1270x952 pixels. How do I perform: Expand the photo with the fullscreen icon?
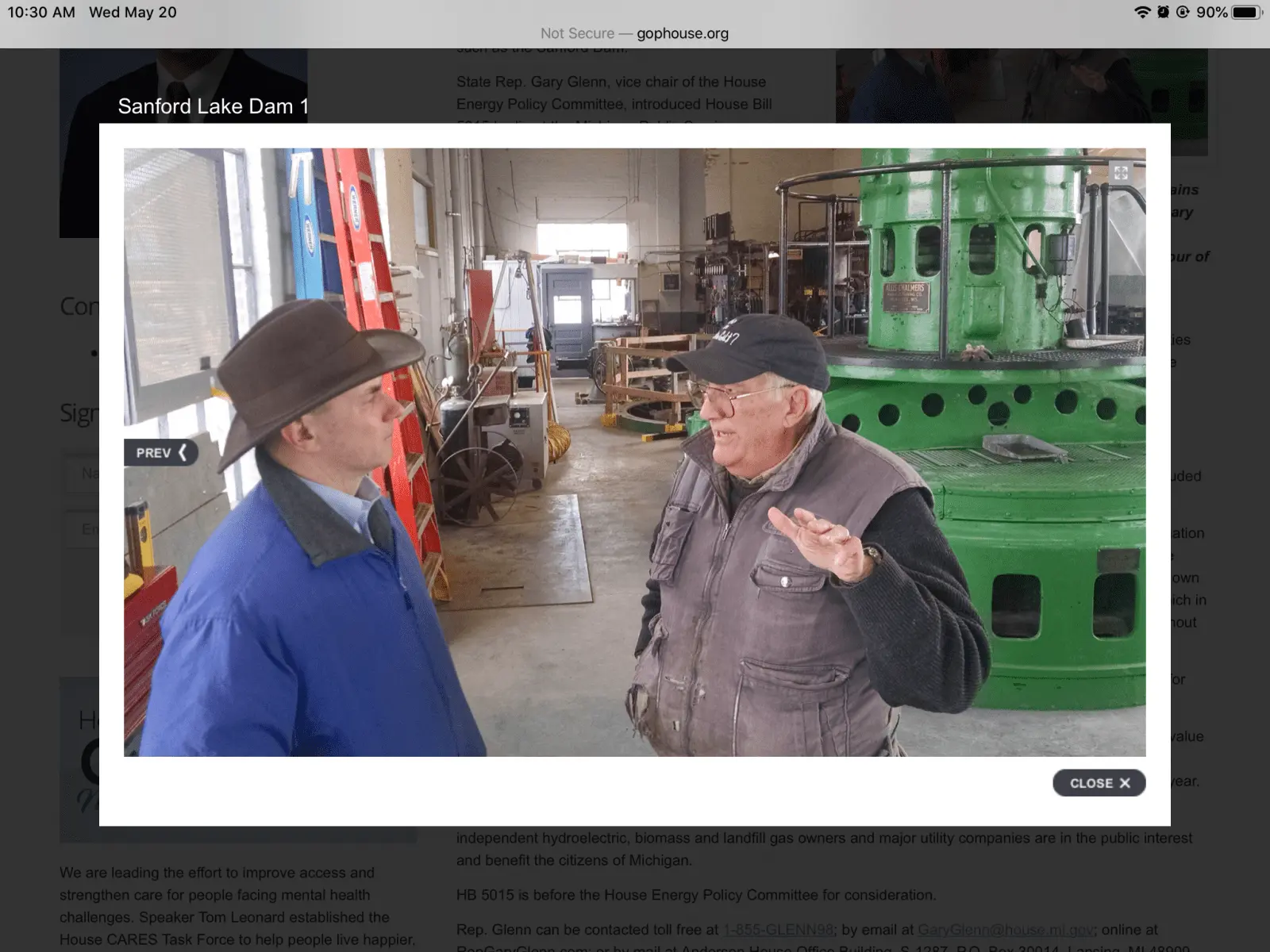(1120, 172)
